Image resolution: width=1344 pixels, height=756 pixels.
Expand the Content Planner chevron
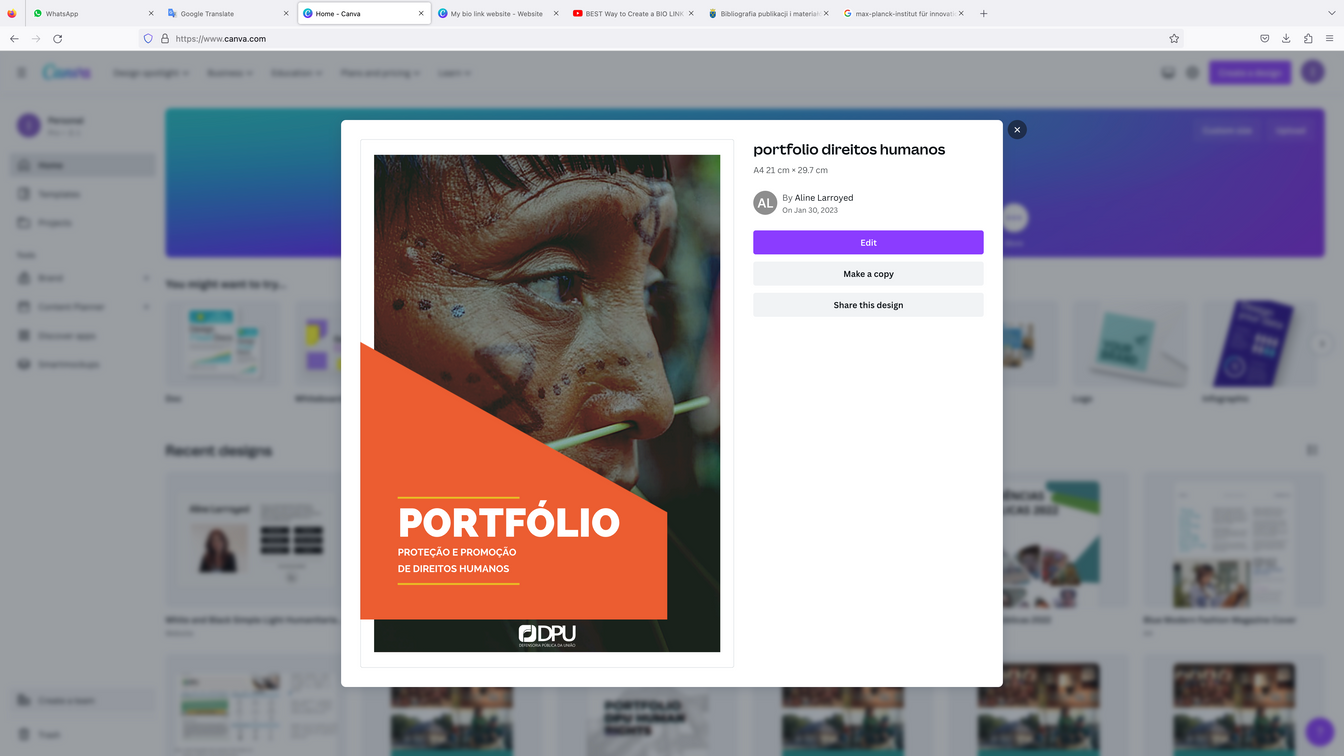click(147, 307)
